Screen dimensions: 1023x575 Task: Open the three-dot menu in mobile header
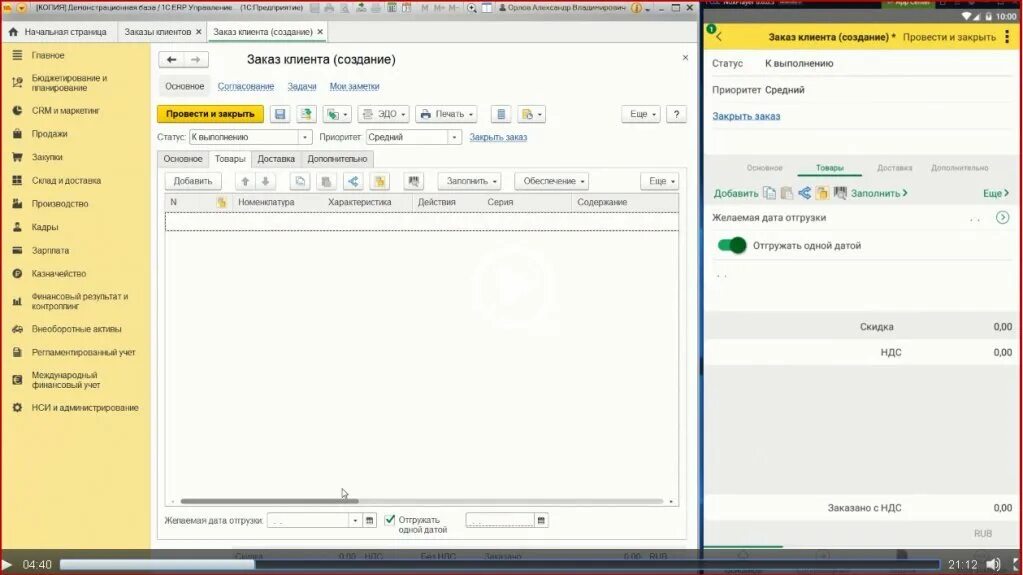[x=1008, y=37]
